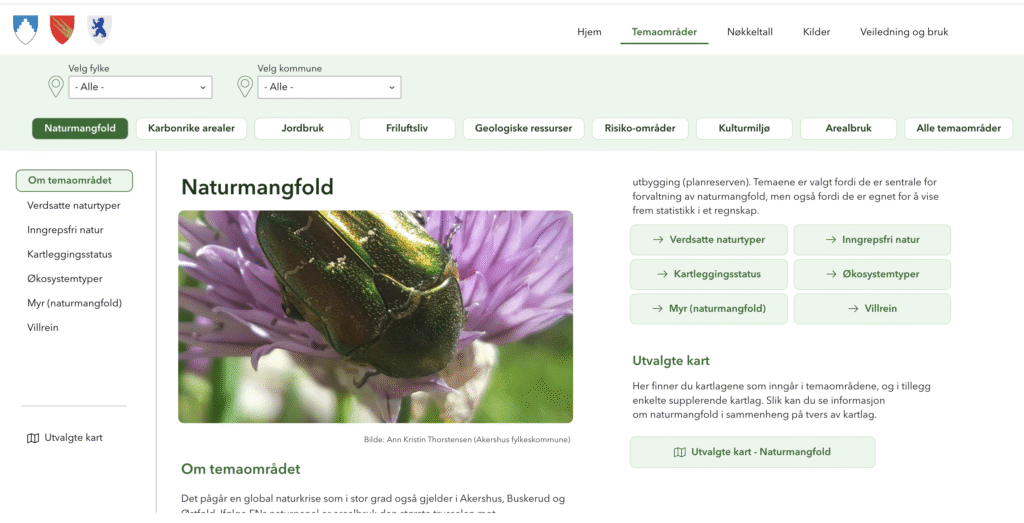1024x523 pixels.
Task: Click the red Buskerud coat of arms logo
Action: click(62, 31)
